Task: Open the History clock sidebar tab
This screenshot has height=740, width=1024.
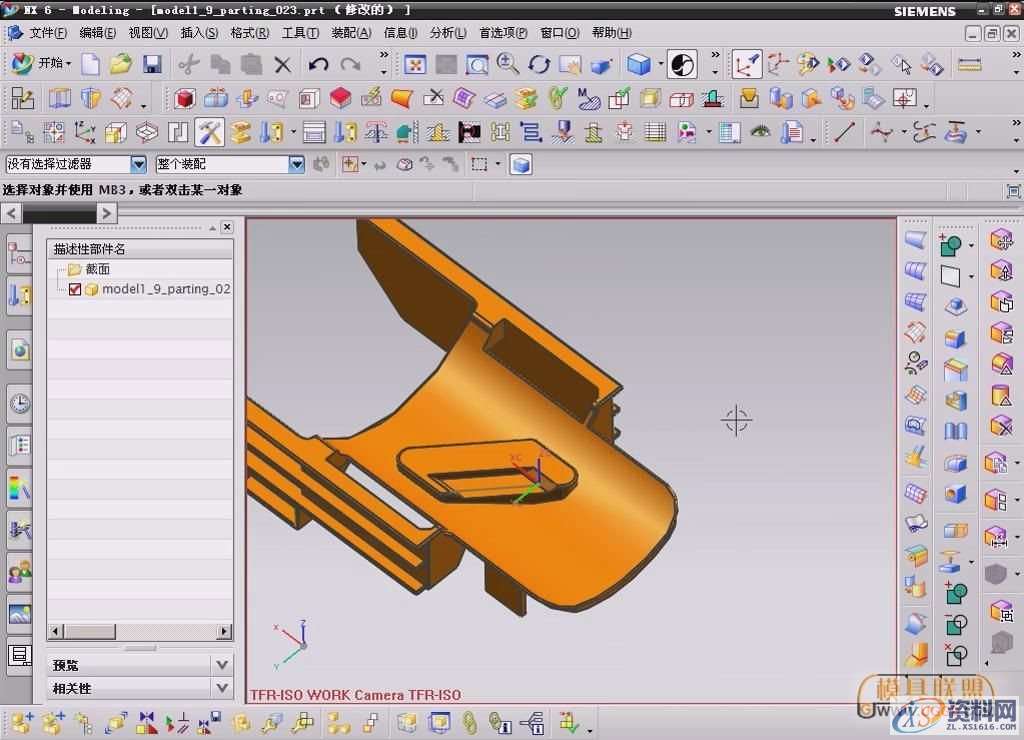Action: tap(19, 404)
